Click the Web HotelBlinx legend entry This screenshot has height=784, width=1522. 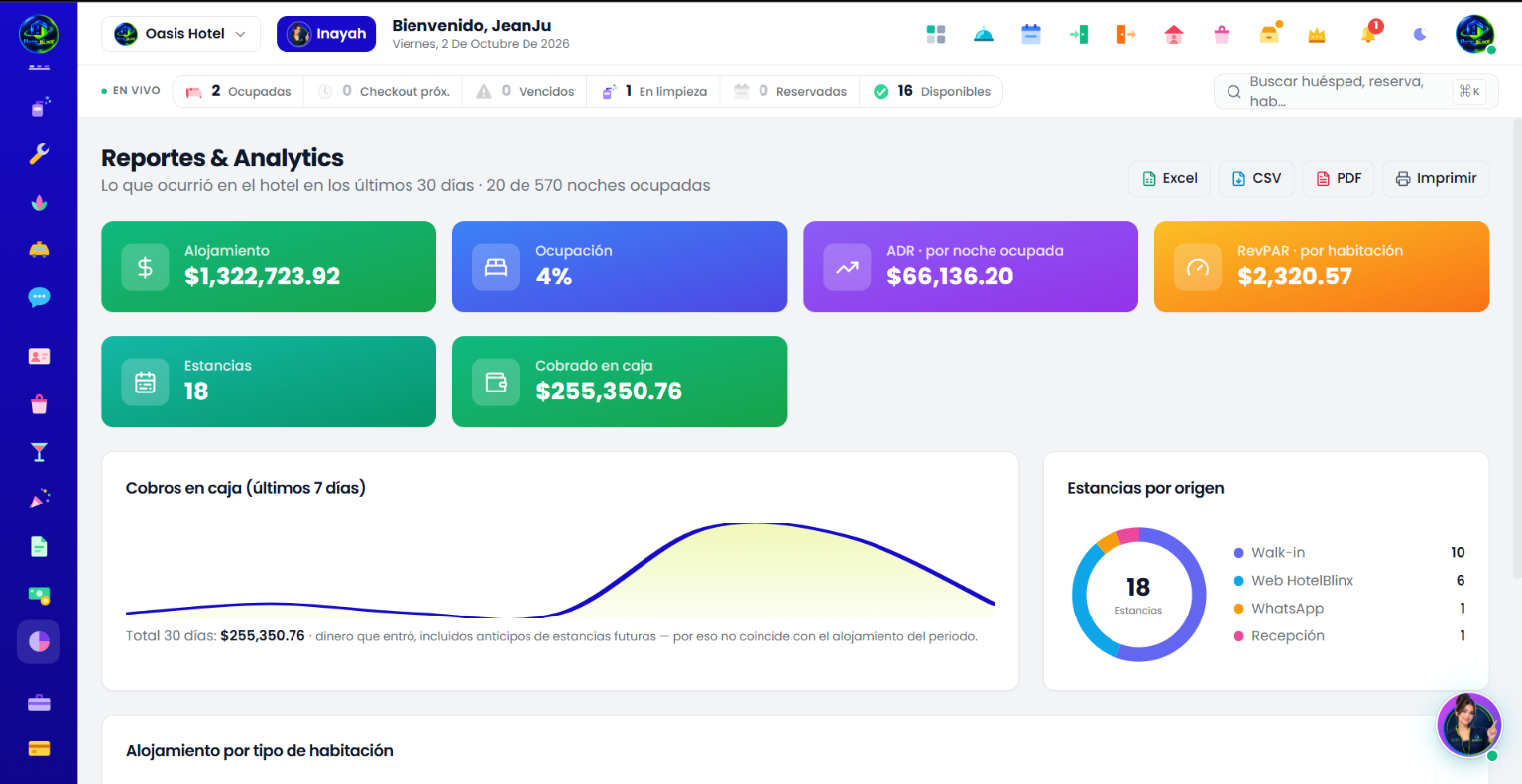[x=1349, y=580]
